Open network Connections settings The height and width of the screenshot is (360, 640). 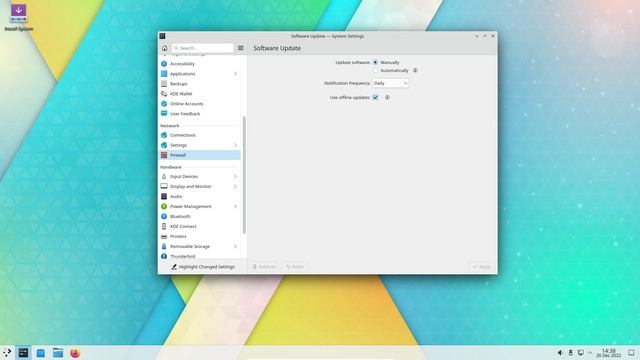click(x=200, y=135)
